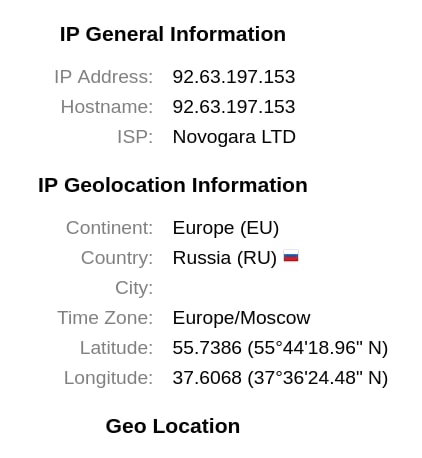Click the Novogara LTD ISP name
The image size is (422, 458).
tap(234, 137)
